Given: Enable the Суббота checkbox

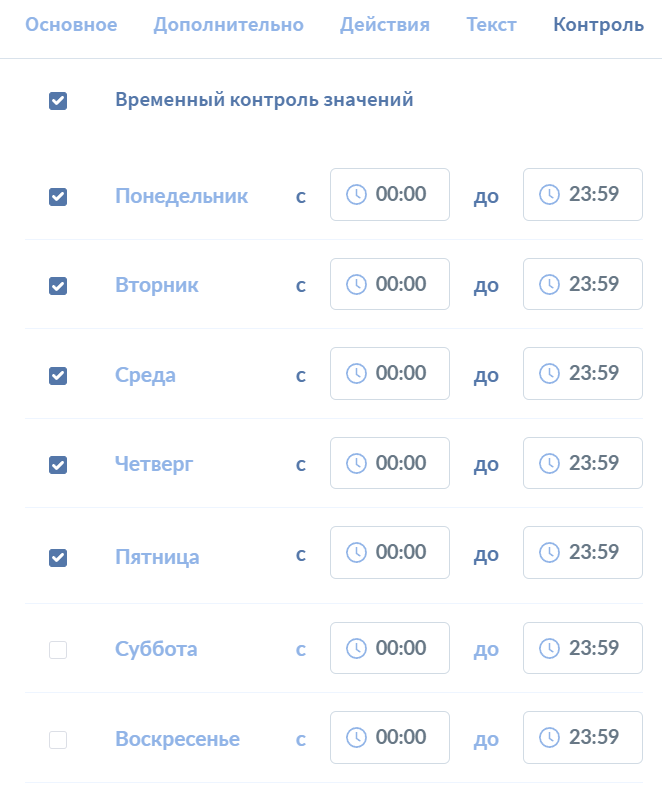Looking at the screenshot, I should (58, 650).
